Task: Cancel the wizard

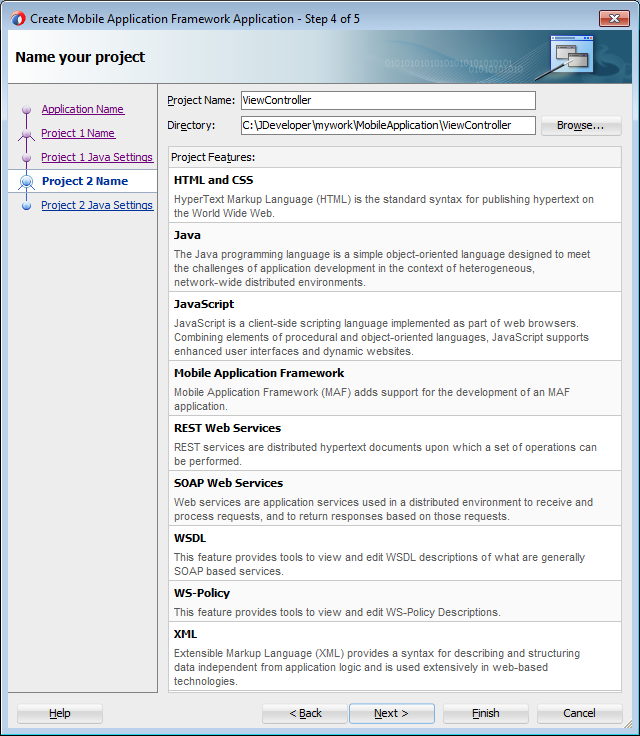Action: click(579, 713)
